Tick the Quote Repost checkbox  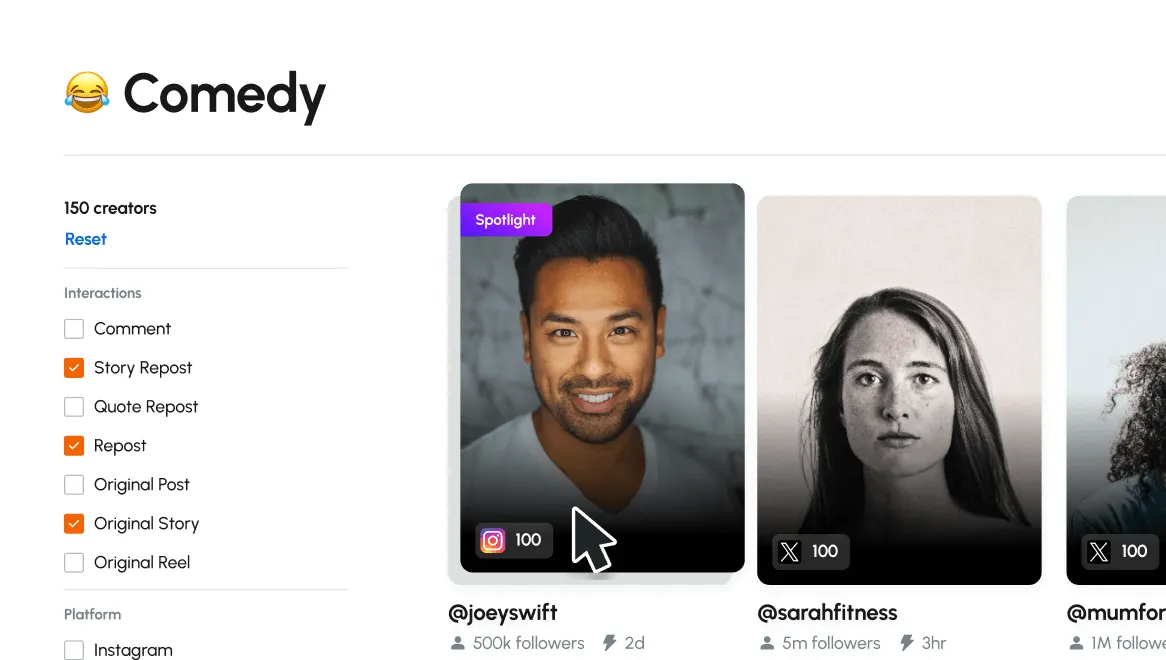pos(74,407)
